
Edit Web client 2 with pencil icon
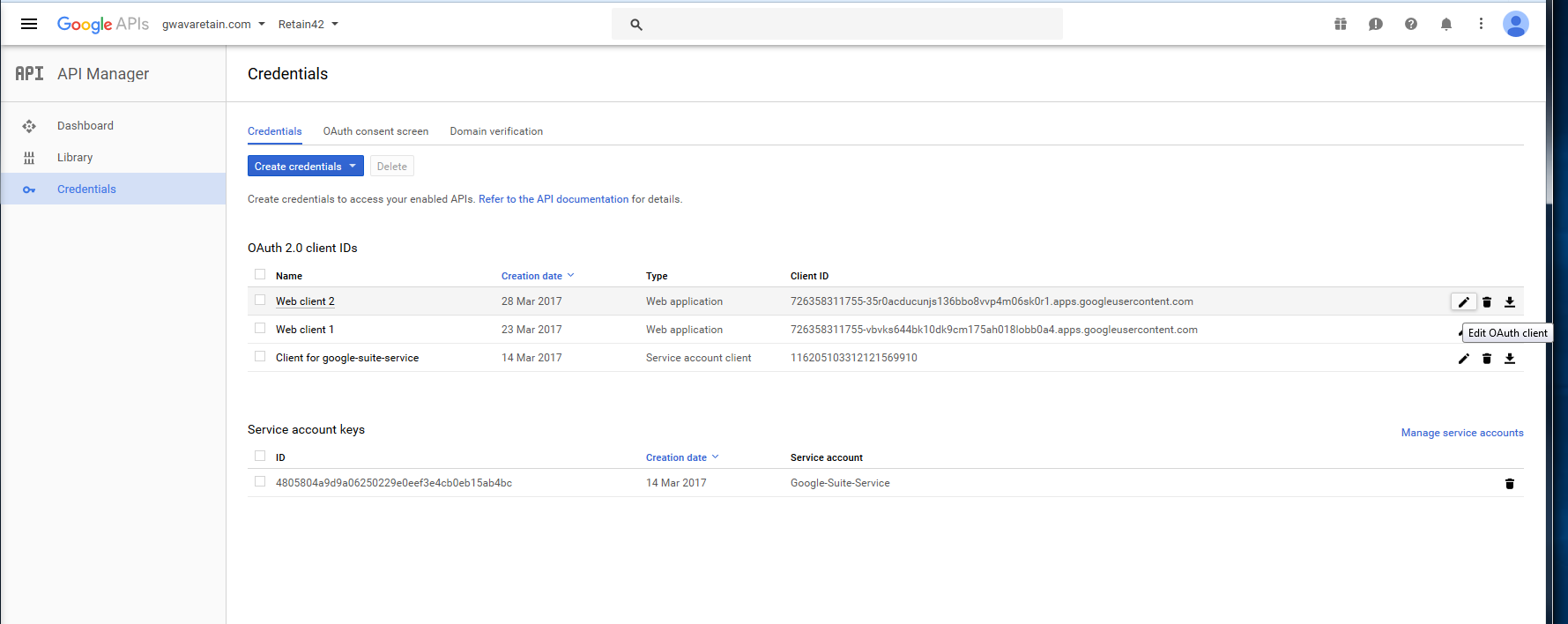(1464, 302)
